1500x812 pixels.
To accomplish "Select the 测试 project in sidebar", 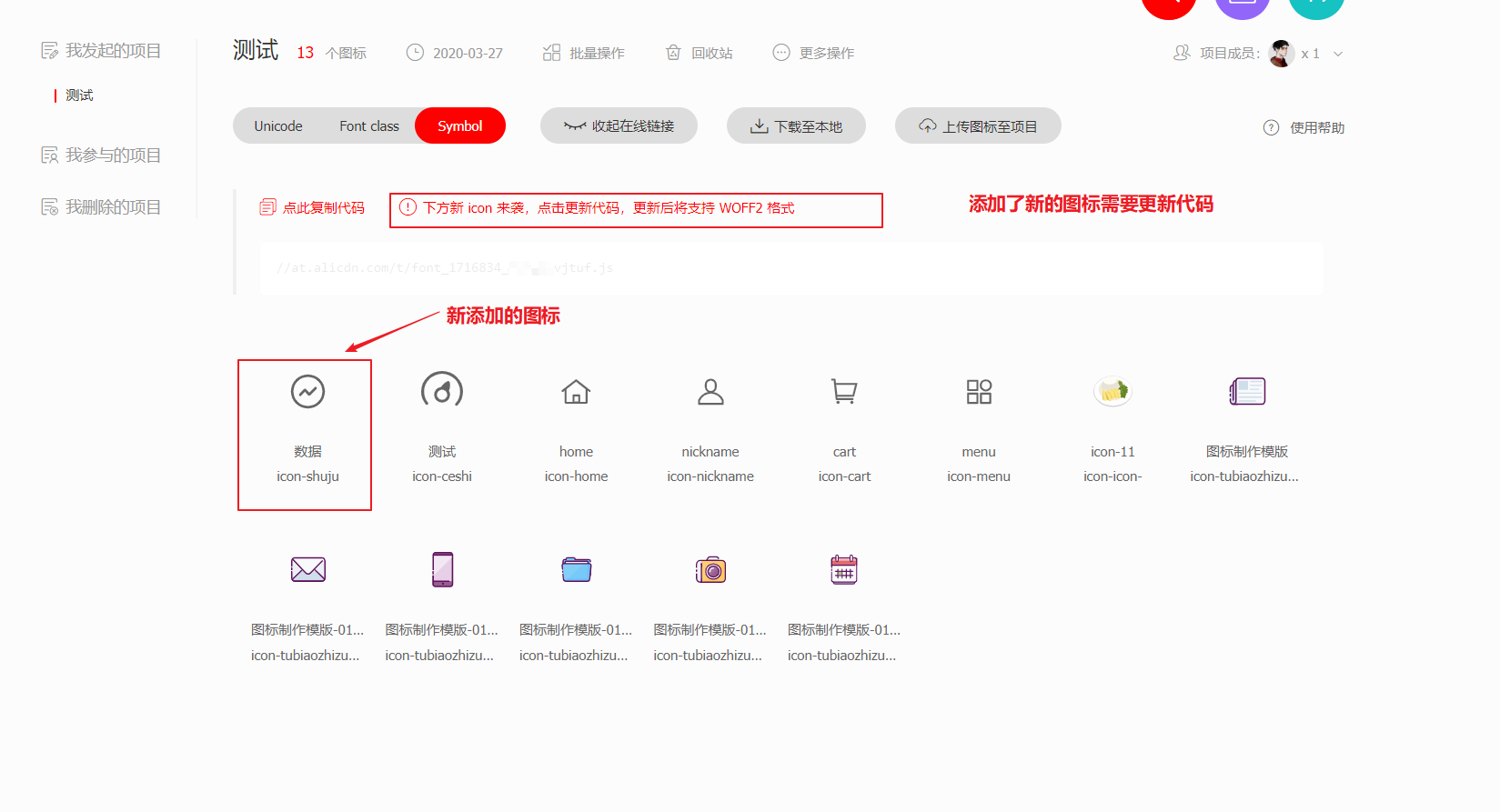I will [x=79, y=95].
